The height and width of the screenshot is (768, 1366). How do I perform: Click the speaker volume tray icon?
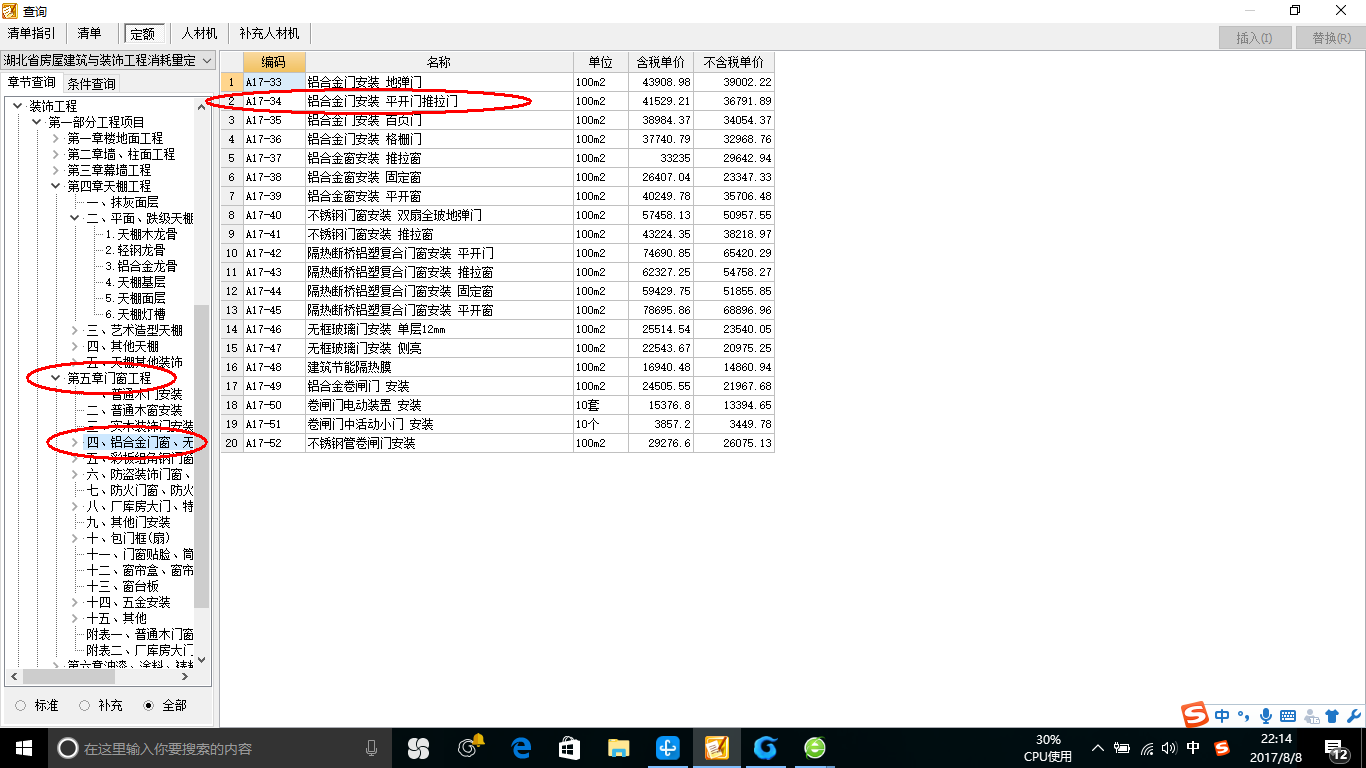pos(1169,748)
